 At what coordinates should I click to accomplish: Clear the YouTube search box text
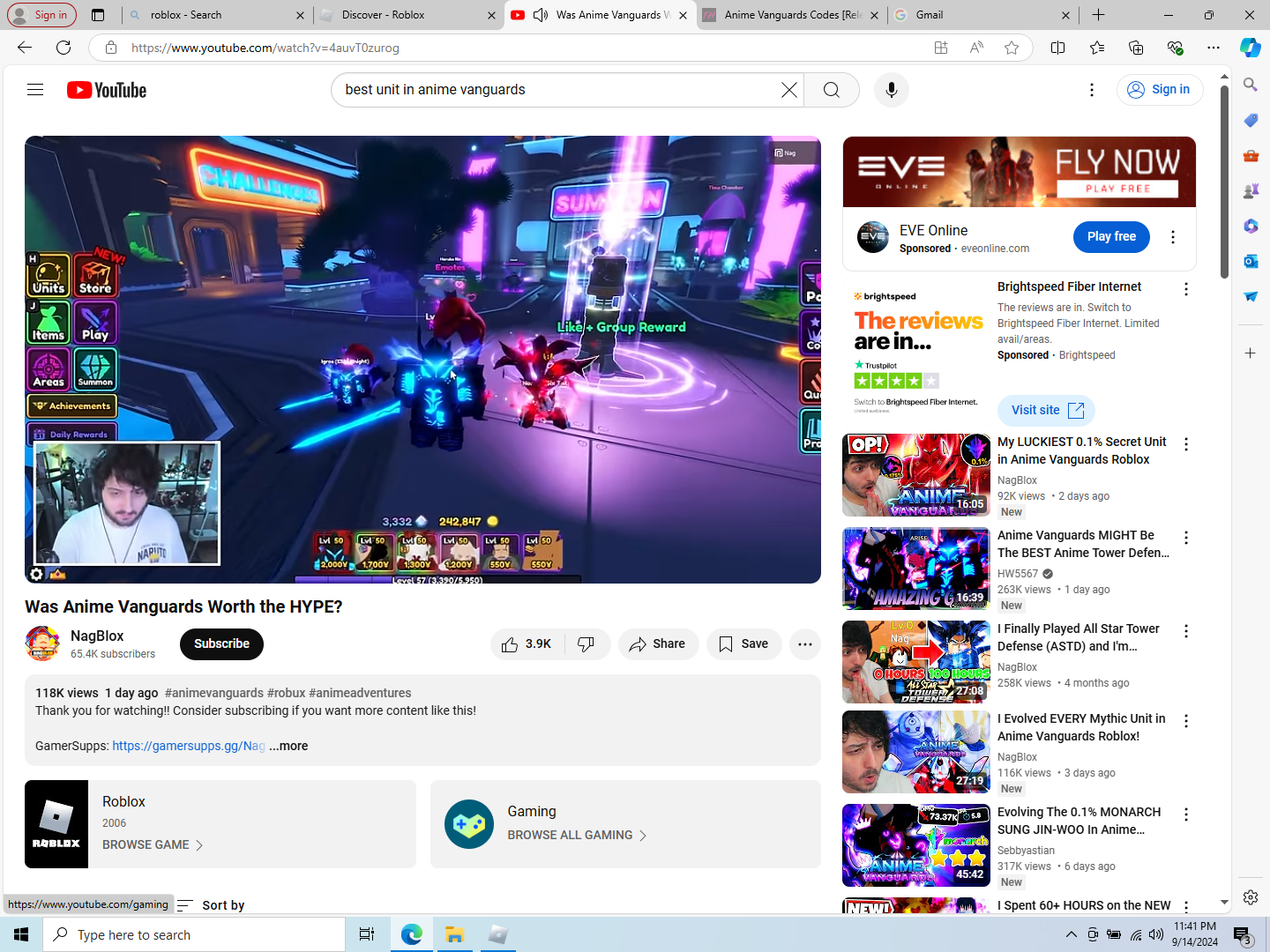(788, 90)
